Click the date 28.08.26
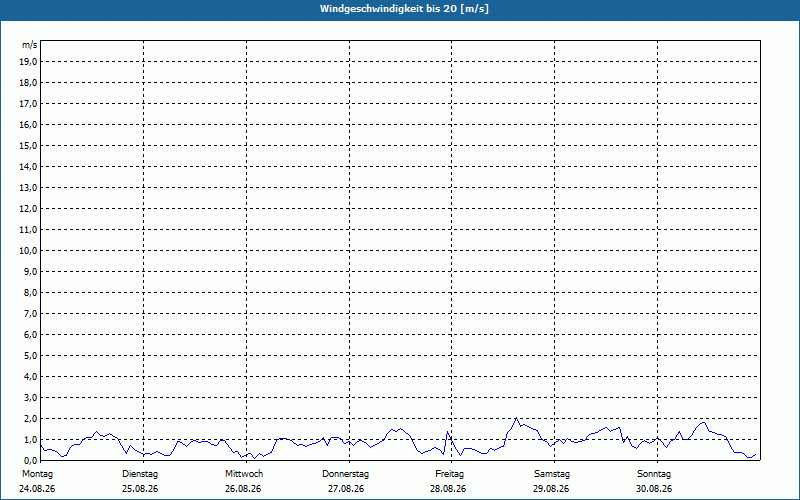Screen dimensions: 800x500 [448, 489]
